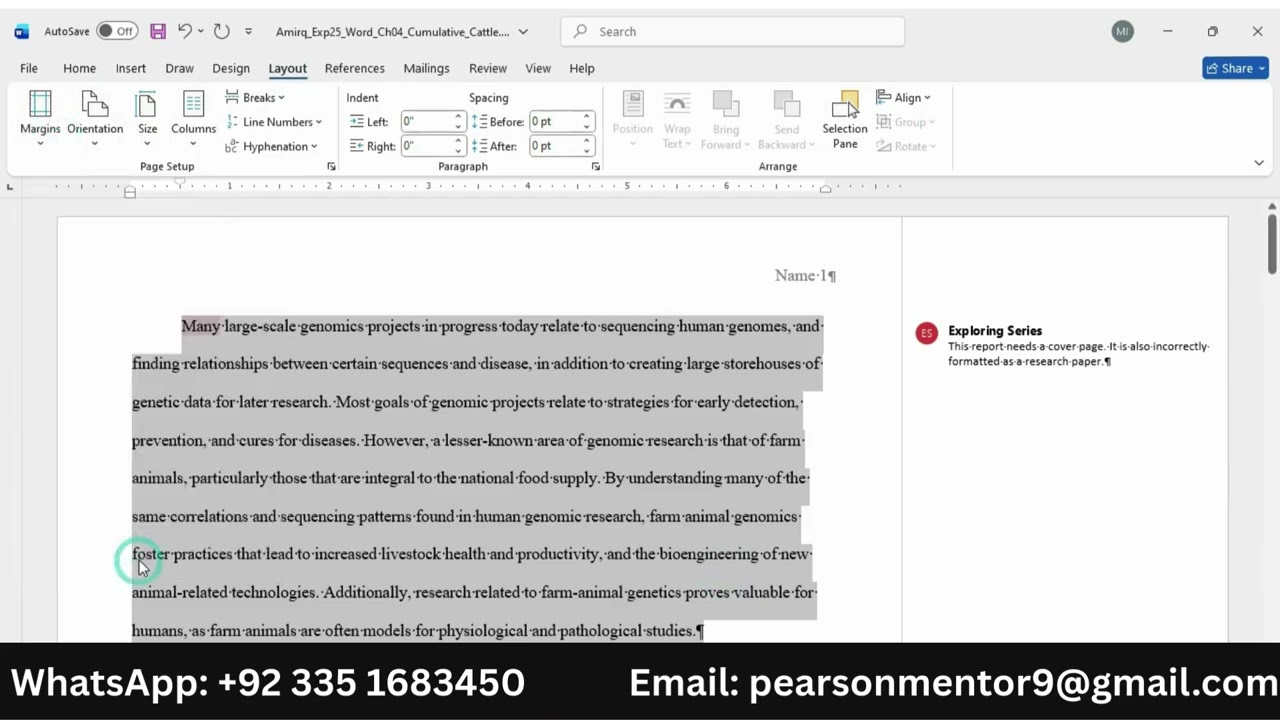Open the Selection Pane
Screen dimensions: 1280x720
[845, 119]
